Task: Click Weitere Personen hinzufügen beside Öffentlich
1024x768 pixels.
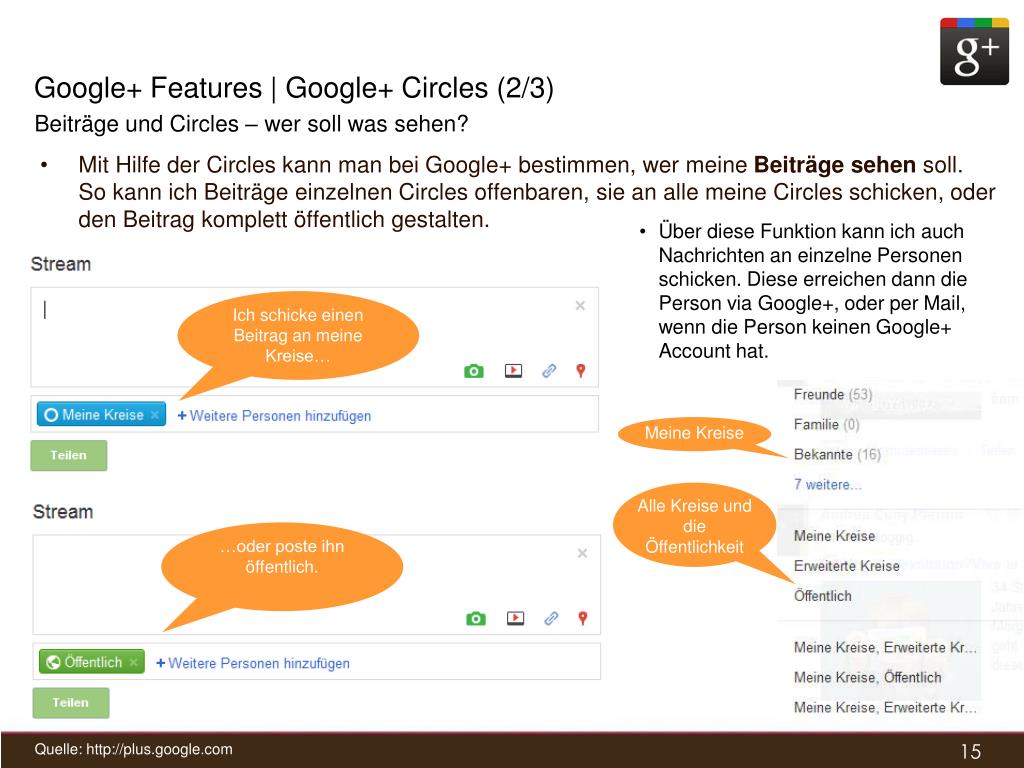Action: [x=253, y=664]
